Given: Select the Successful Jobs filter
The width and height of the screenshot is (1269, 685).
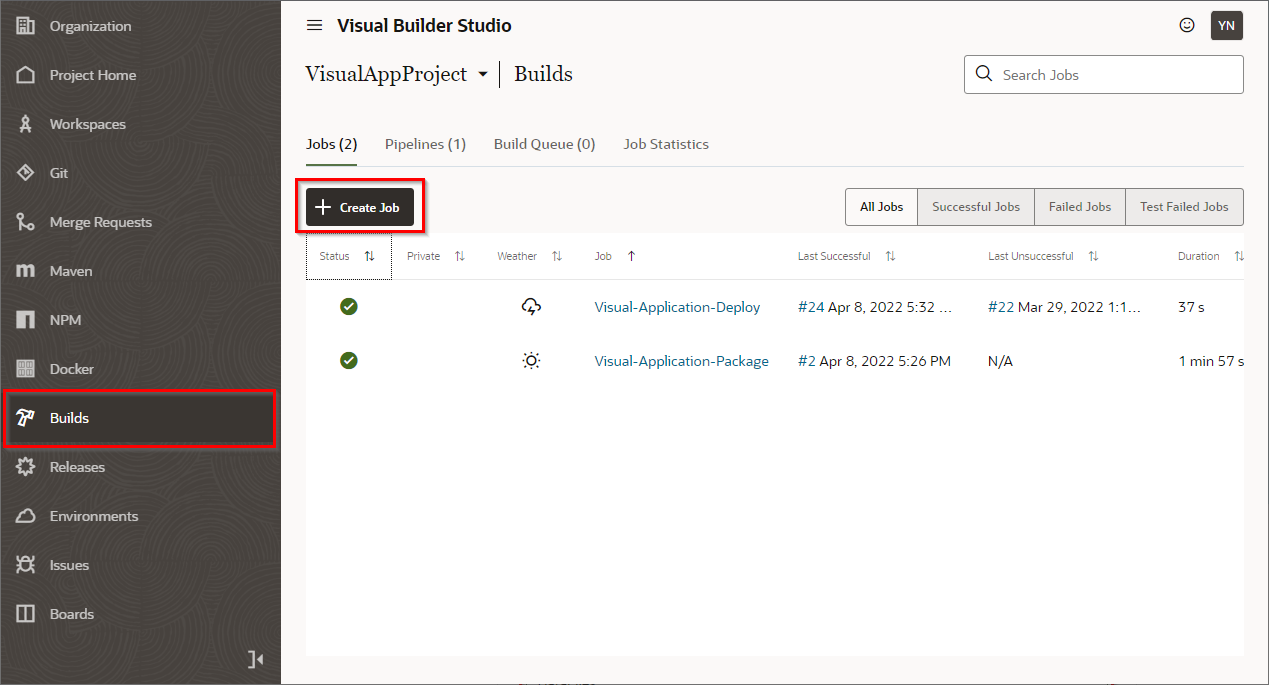Looking at the screenshot, I should tap(975, 207).
